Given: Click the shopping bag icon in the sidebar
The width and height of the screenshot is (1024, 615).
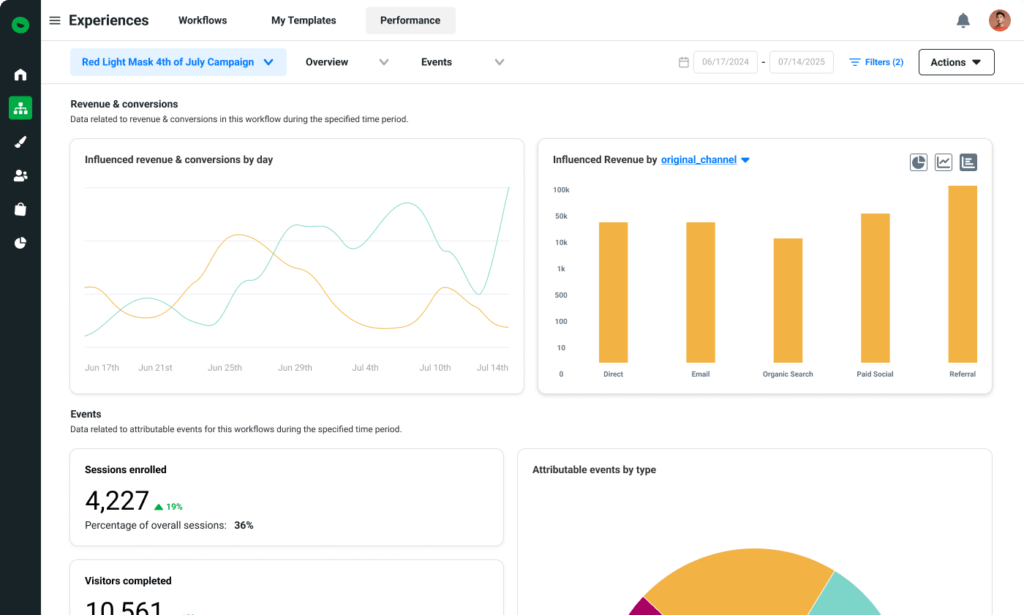Looking at the screenshot, I should (20, 207).
